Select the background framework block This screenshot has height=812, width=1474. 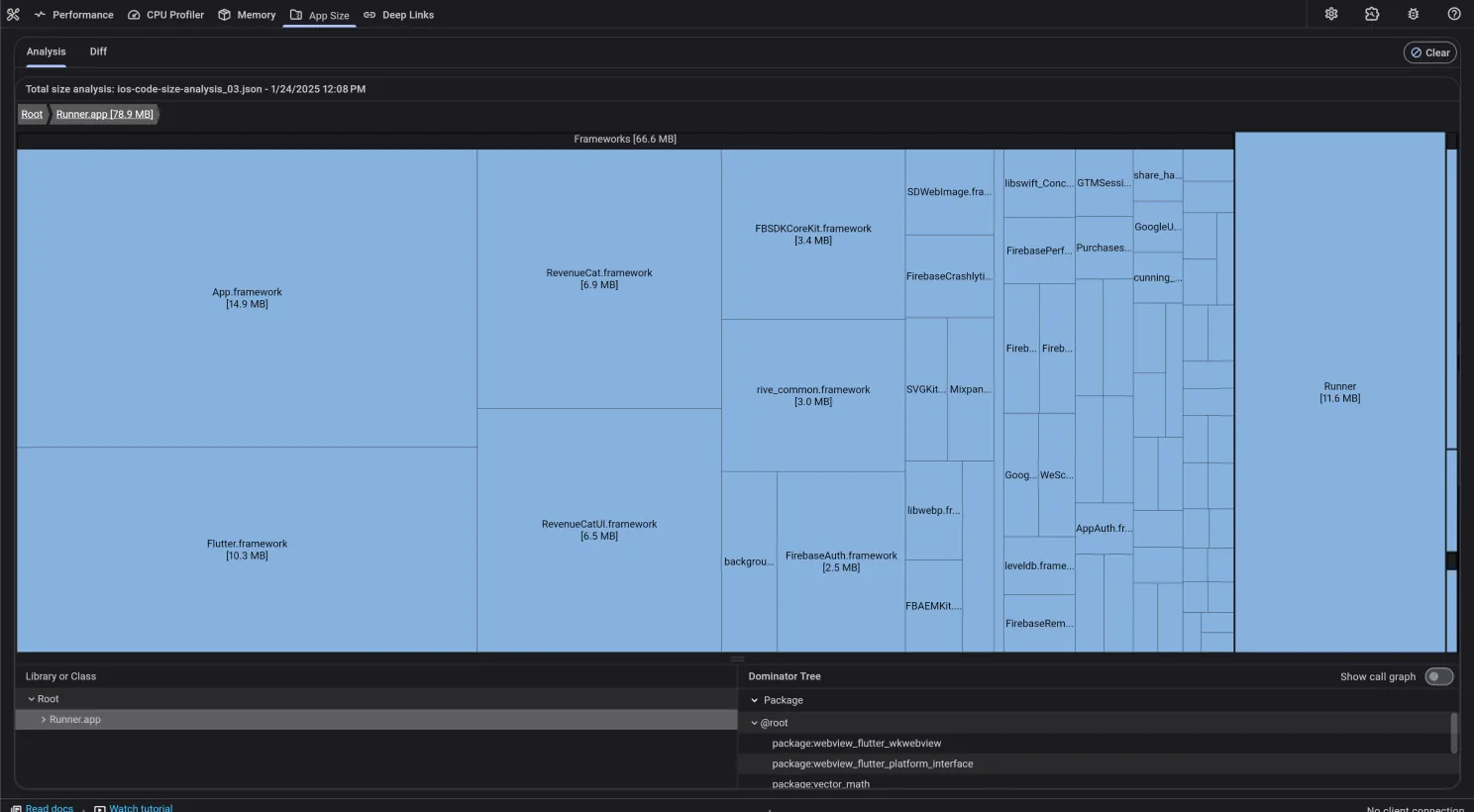[749, 561]
